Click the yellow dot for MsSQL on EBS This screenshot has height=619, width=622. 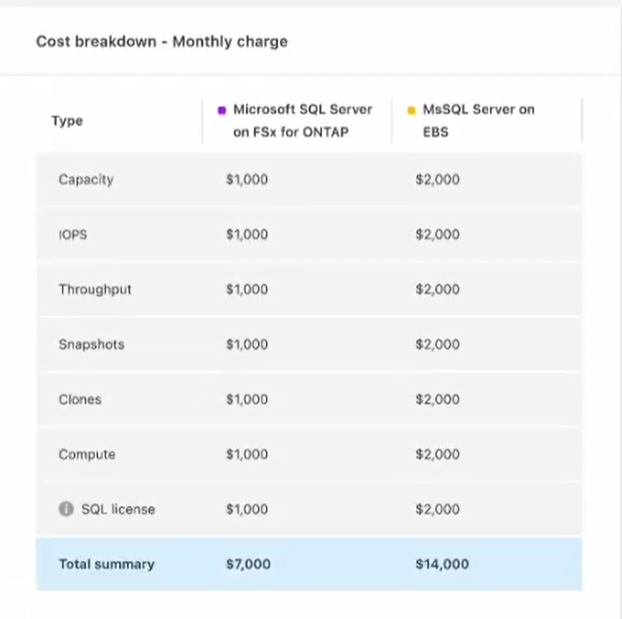411,110
